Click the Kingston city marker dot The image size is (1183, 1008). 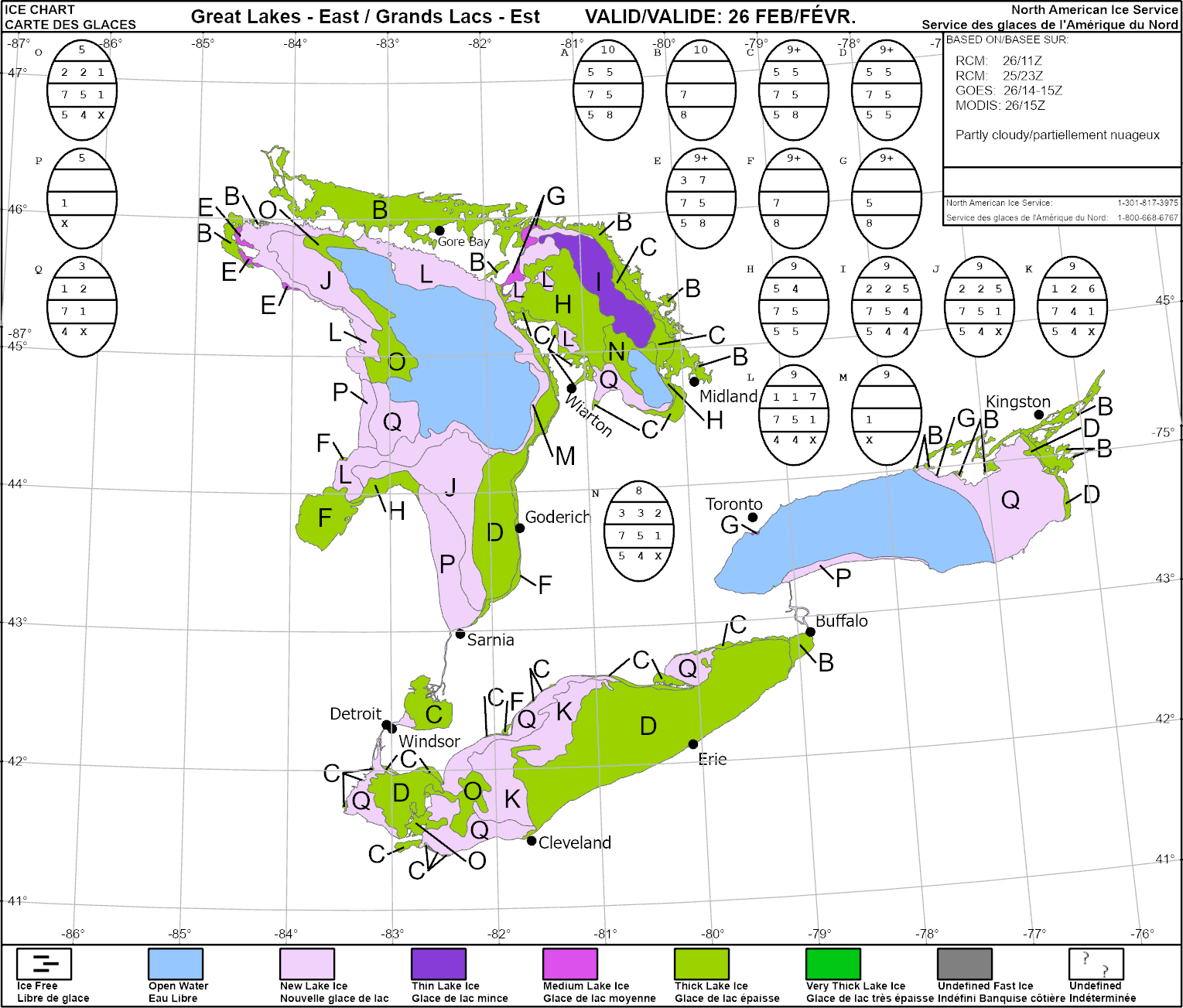coord(1039,415)
